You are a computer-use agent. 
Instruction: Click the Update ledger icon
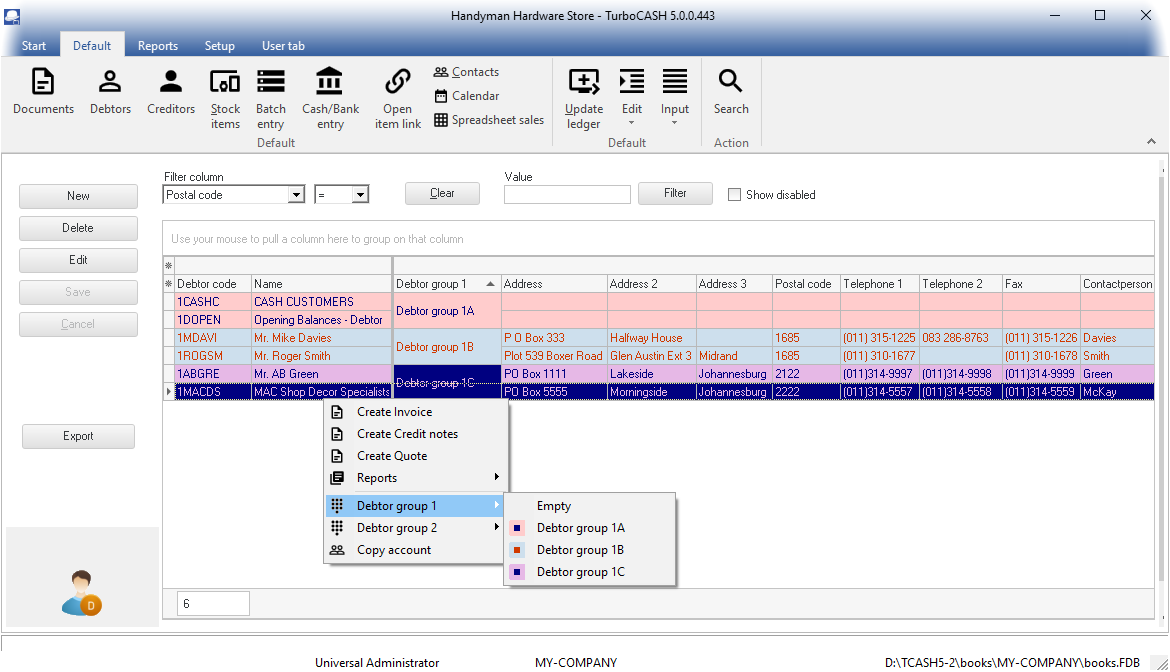pos(583,98)
